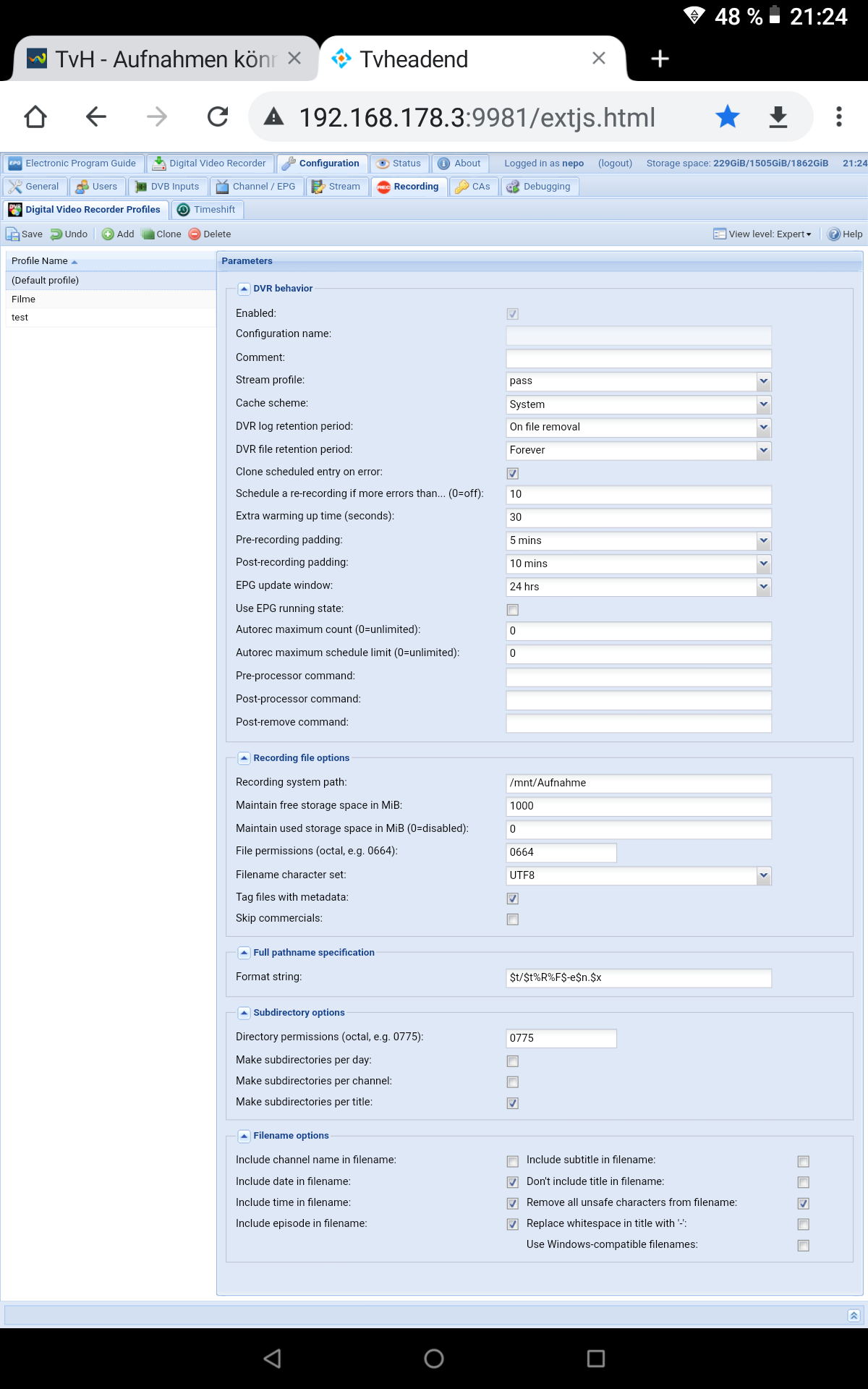This screenshot has height=1389, width=868.
Task: Toggle Tag files with metadata
Action: 513,899
